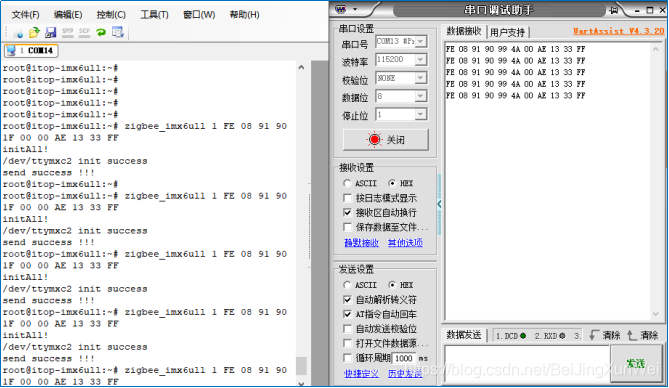Select HEX receive mode
Viewport: 669px width, 388px height.
point(401,183)
